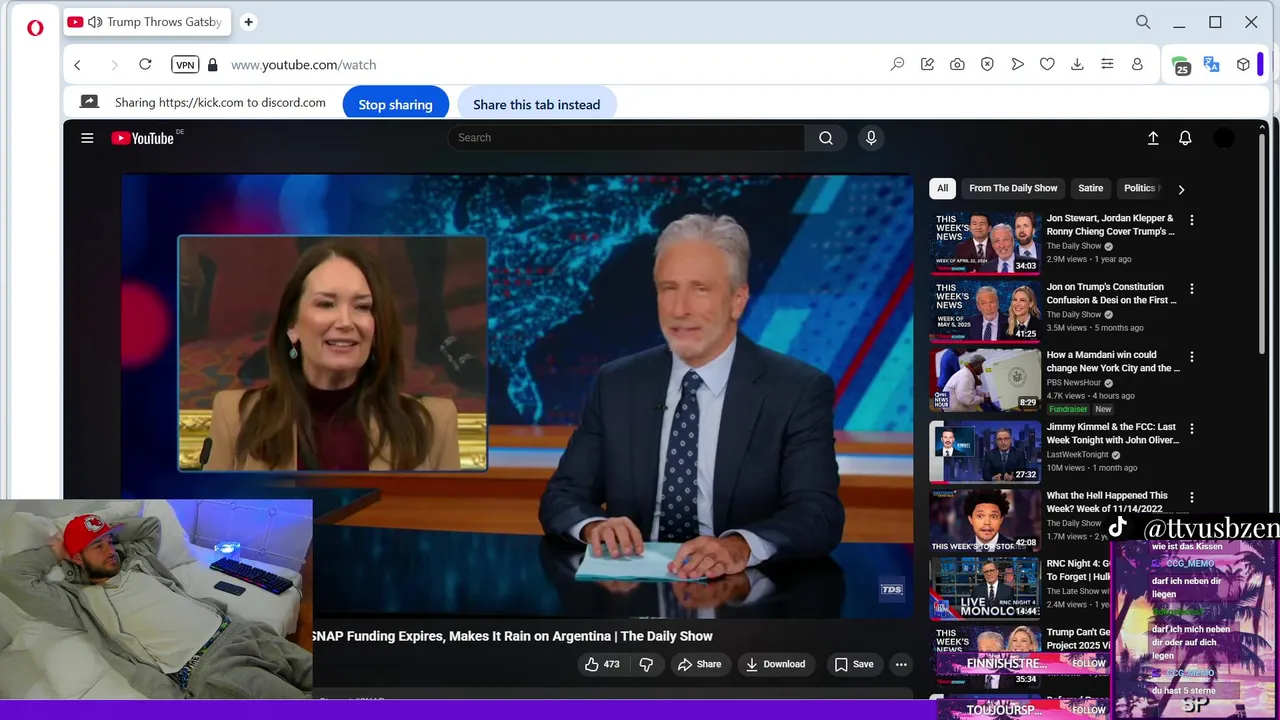Start voice search with the microphone icon
This screenshot has width=1280, height=720.
tap(871, 138)
